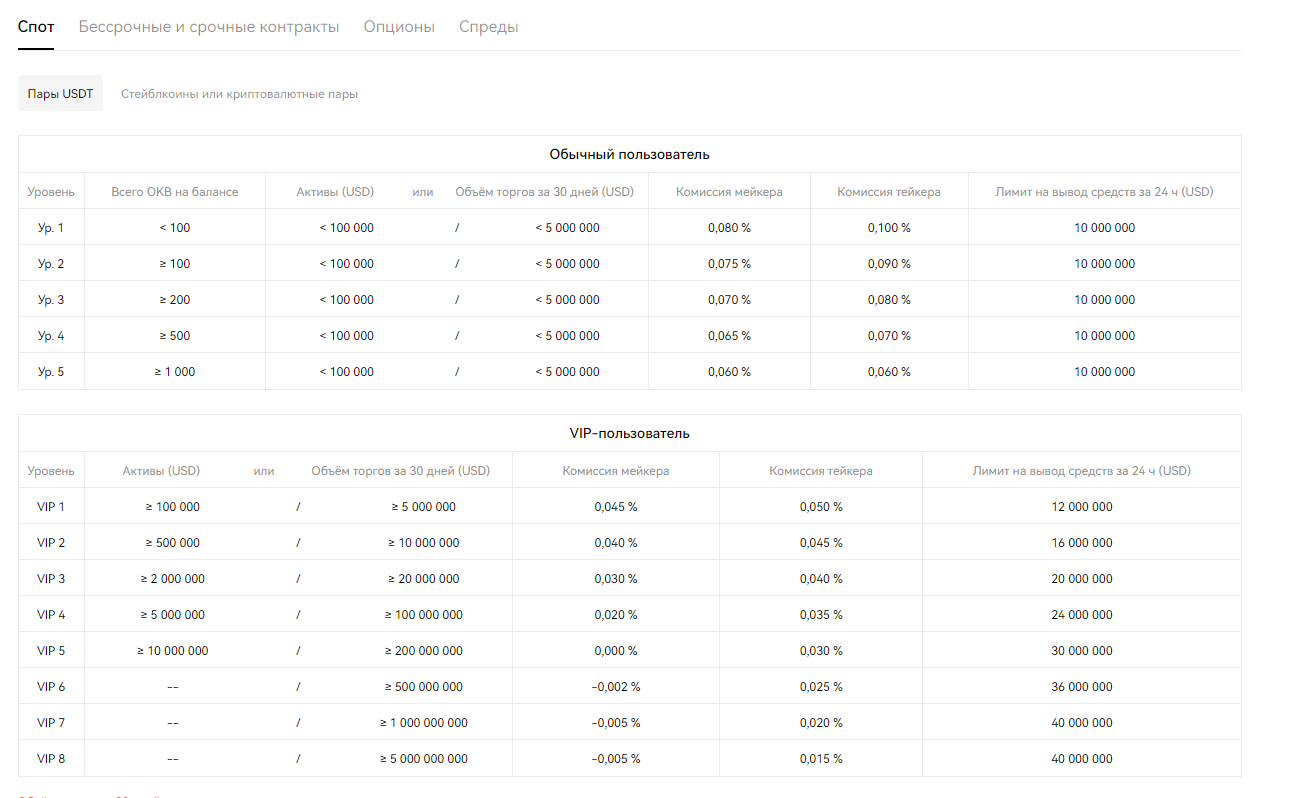1292x798 pixels.
Task: Click the Ур. 4 level cell
Action: (x=51, y=336)
